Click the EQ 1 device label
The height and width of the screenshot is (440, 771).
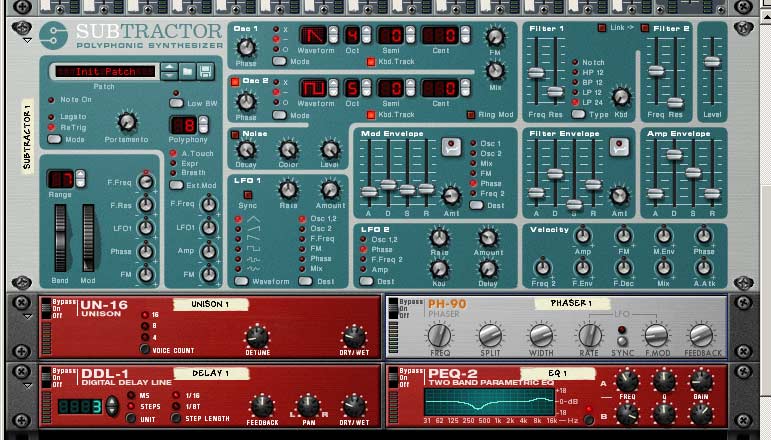coord(558,373)
